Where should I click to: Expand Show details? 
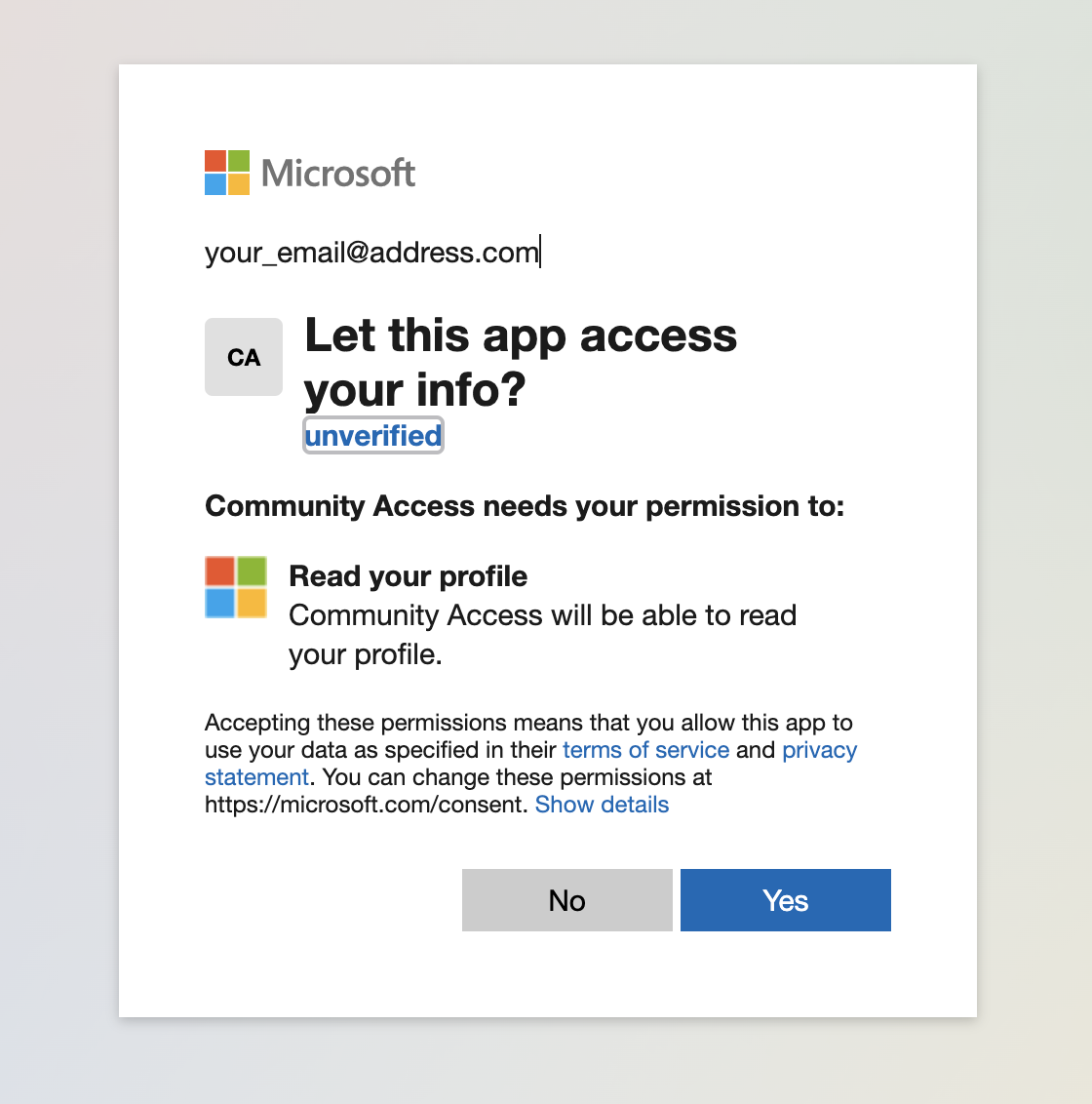(602, 805)
